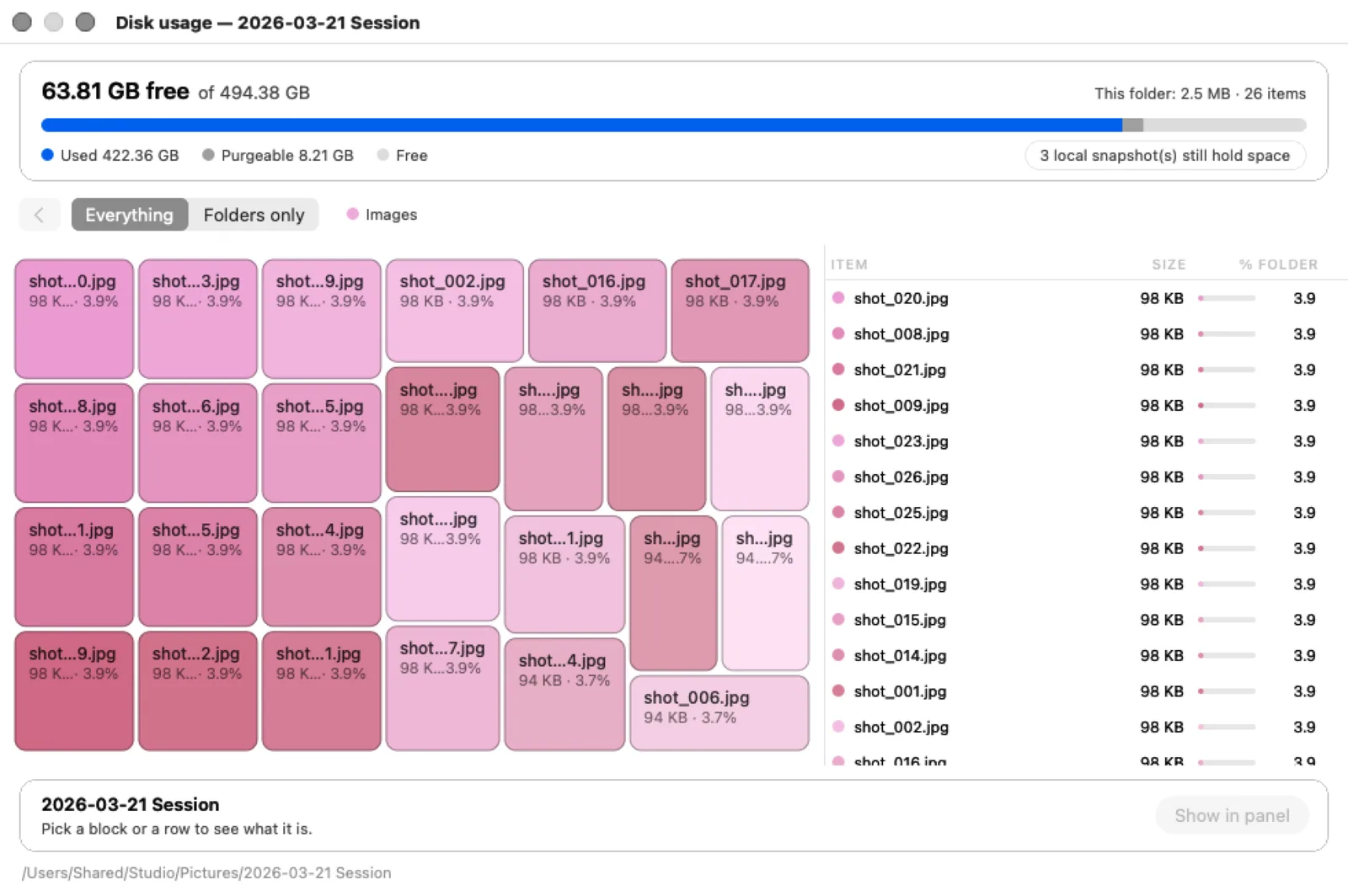Click the pink Images legend dot
The width and height of the screenshot is (1348, 896).
click(353, 214)
